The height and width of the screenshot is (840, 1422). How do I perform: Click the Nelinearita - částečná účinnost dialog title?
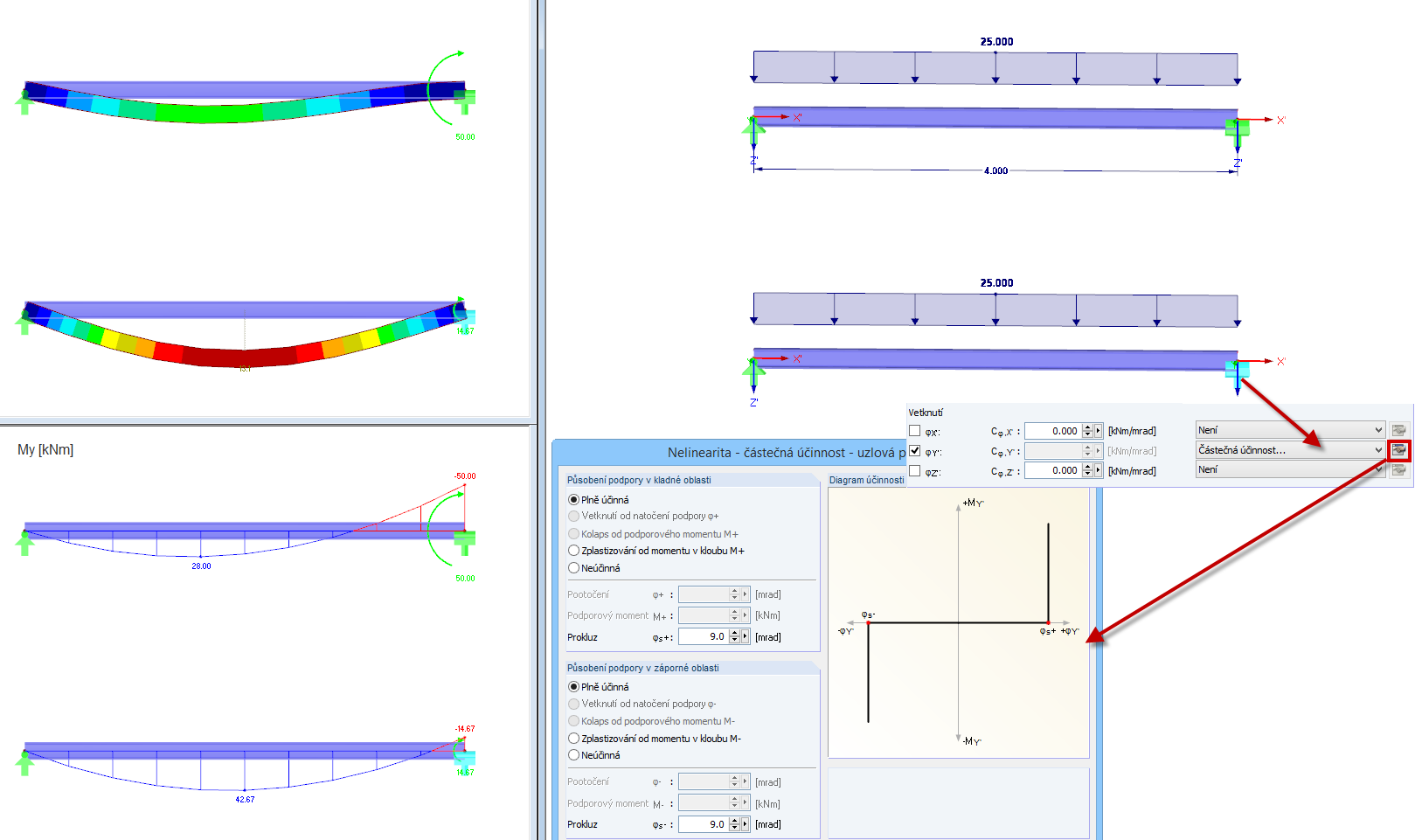(787, 453)
